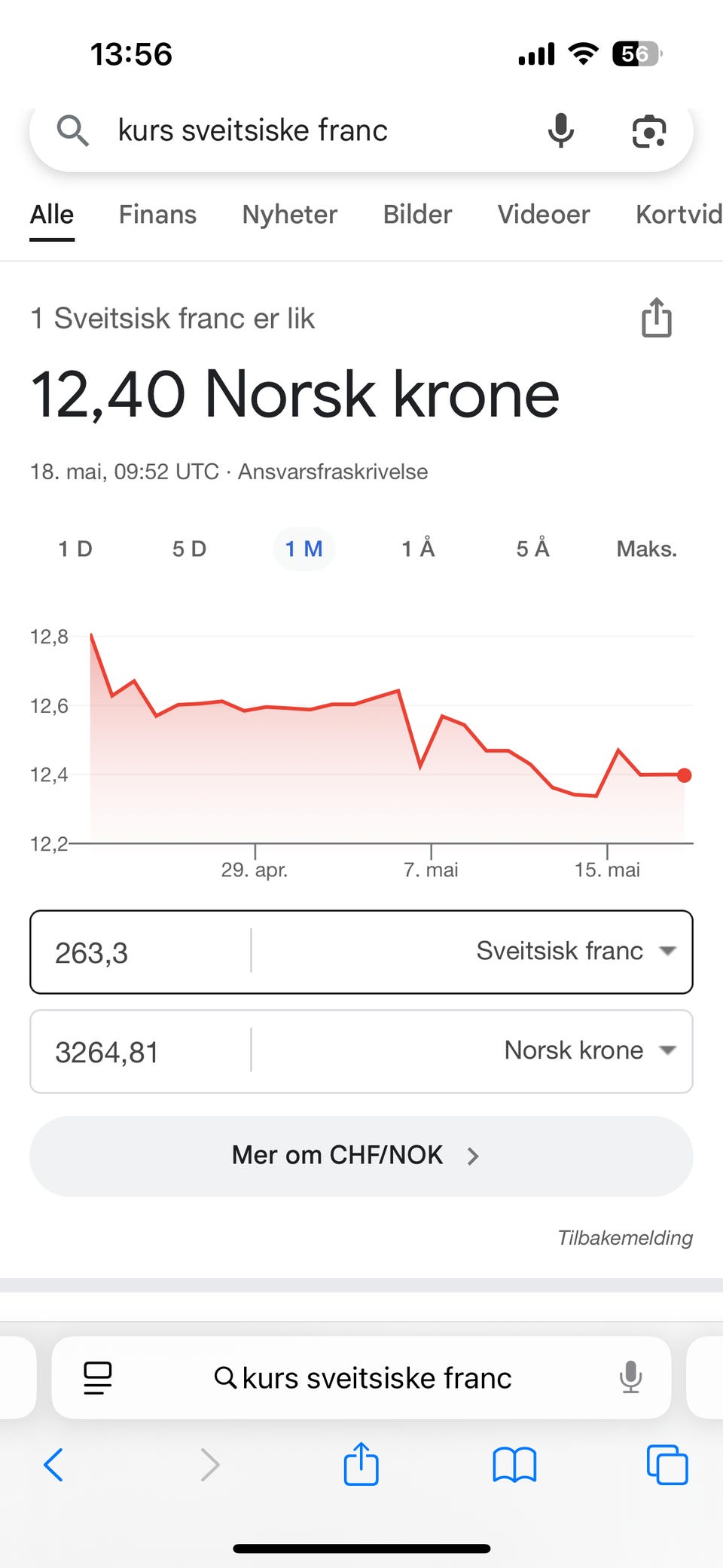Screen dimensions: 723x1568
Task: Open the Nyheter tab
Action: [x=289, y=215]
